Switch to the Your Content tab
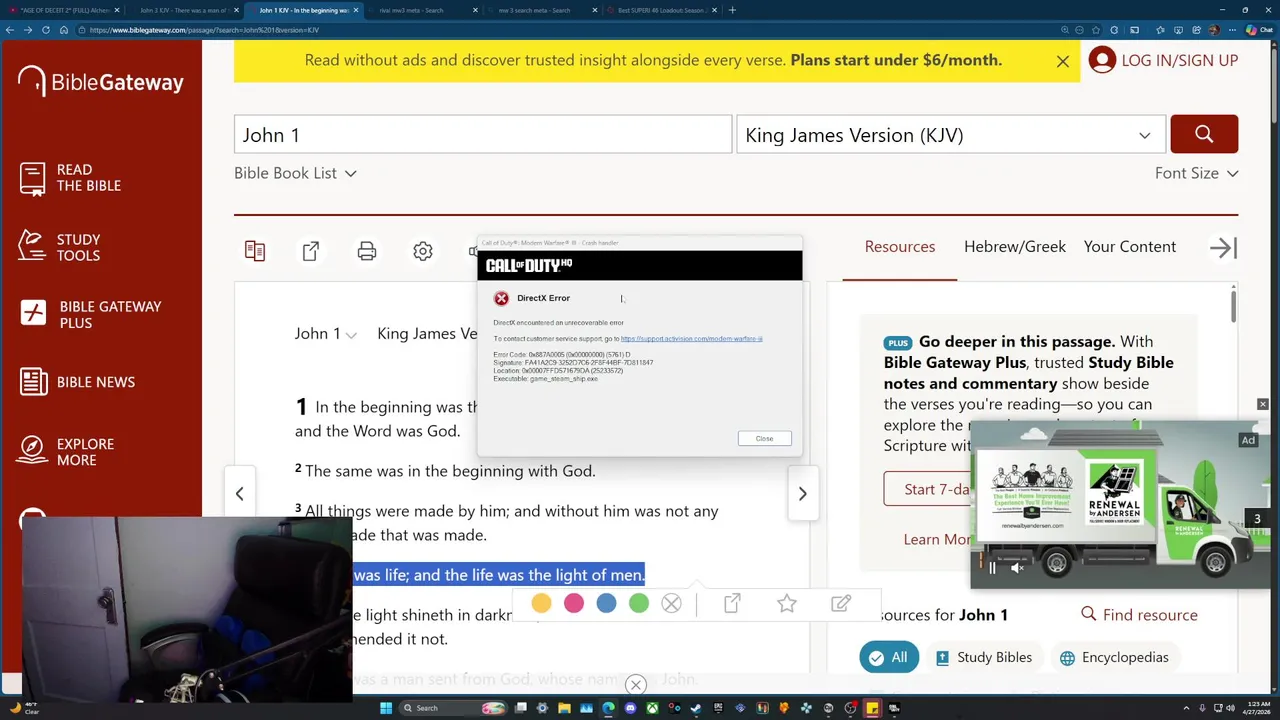Screen dimensions: 1280x720 pos(1130,247)
